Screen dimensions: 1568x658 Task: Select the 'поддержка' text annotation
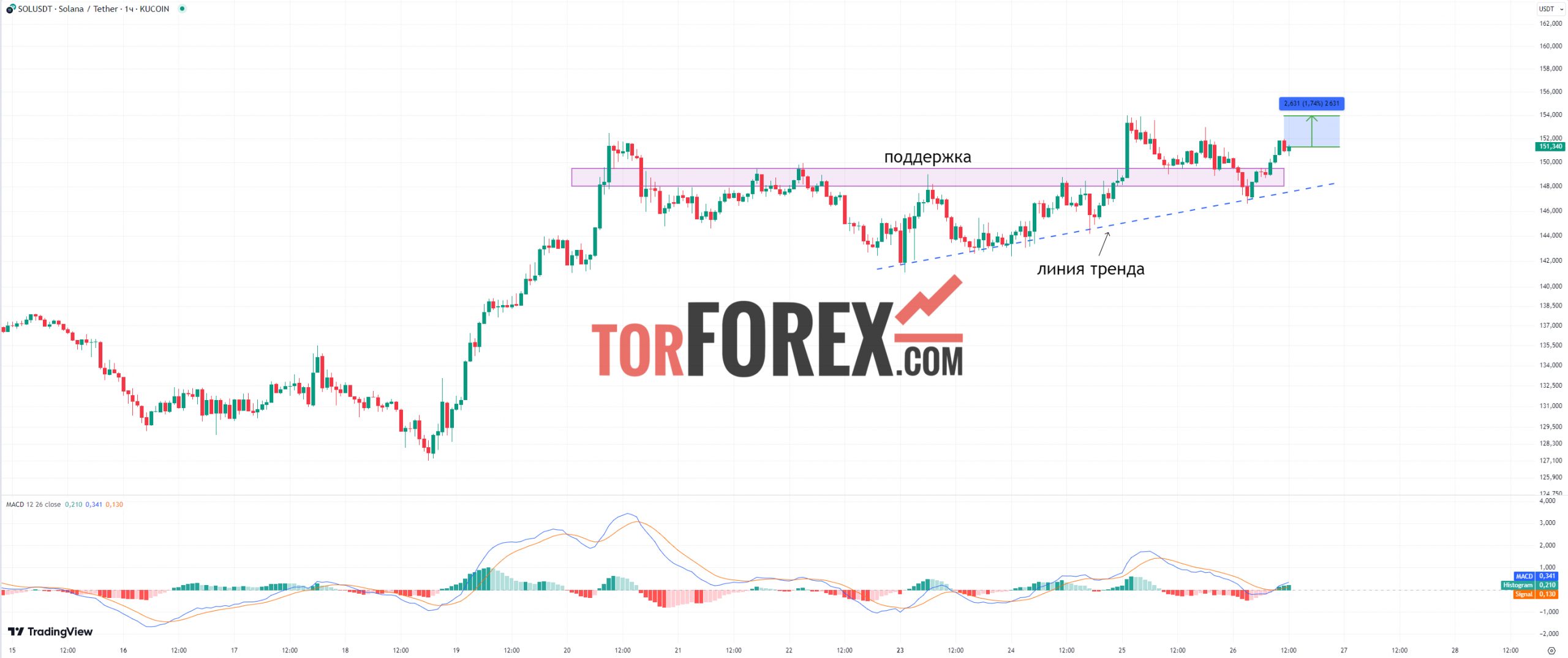click(927, 157)
